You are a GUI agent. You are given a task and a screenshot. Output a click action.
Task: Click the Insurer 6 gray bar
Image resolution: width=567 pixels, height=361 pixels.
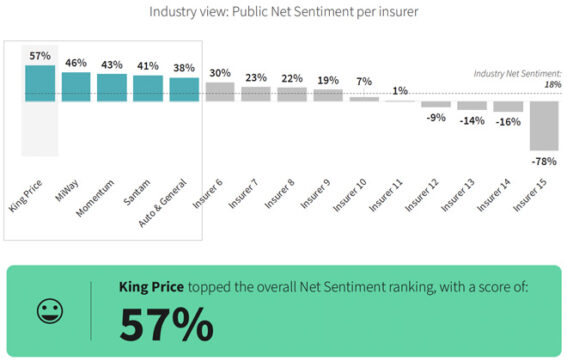tap(220, 92)
